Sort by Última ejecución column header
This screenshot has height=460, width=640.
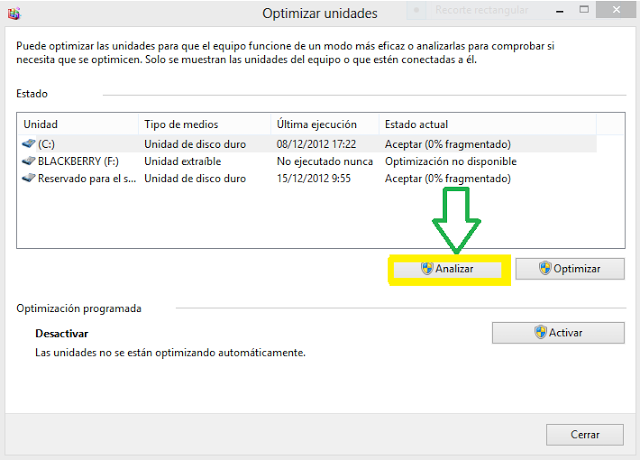click(x=325, y=124)
